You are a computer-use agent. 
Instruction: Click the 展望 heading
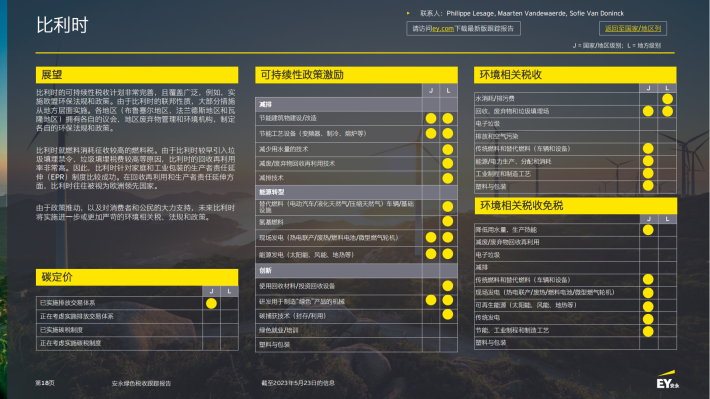tap(52, 75)
